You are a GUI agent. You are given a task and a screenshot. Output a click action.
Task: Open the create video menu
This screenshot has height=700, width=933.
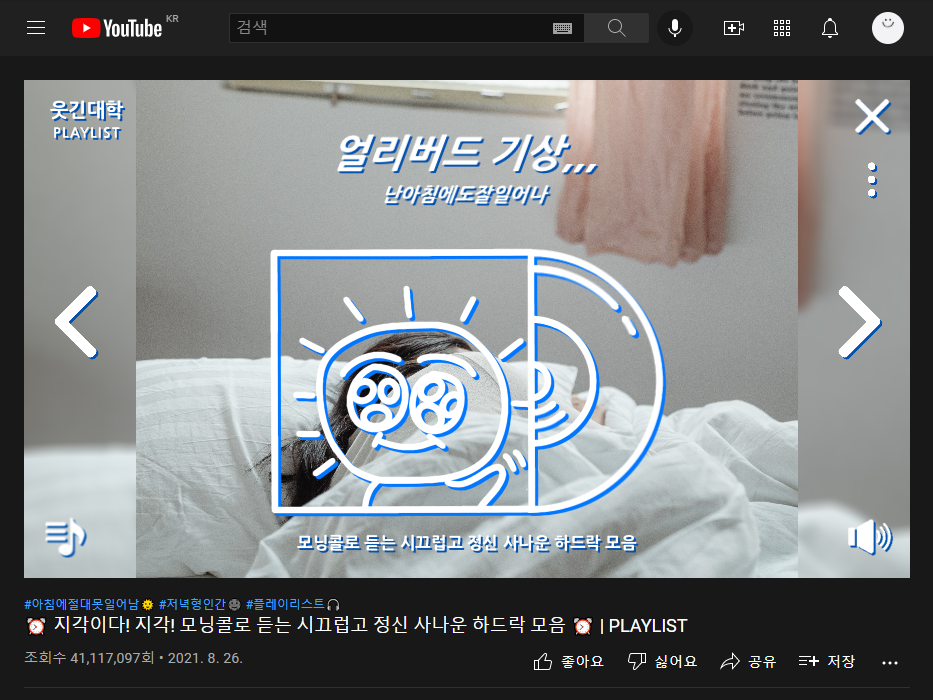click(x=734, y=28)
